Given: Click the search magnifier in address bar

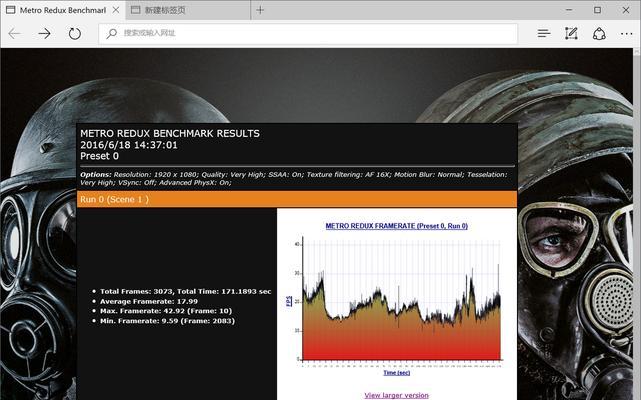Looking at the screenshot, I should [111, 33].
